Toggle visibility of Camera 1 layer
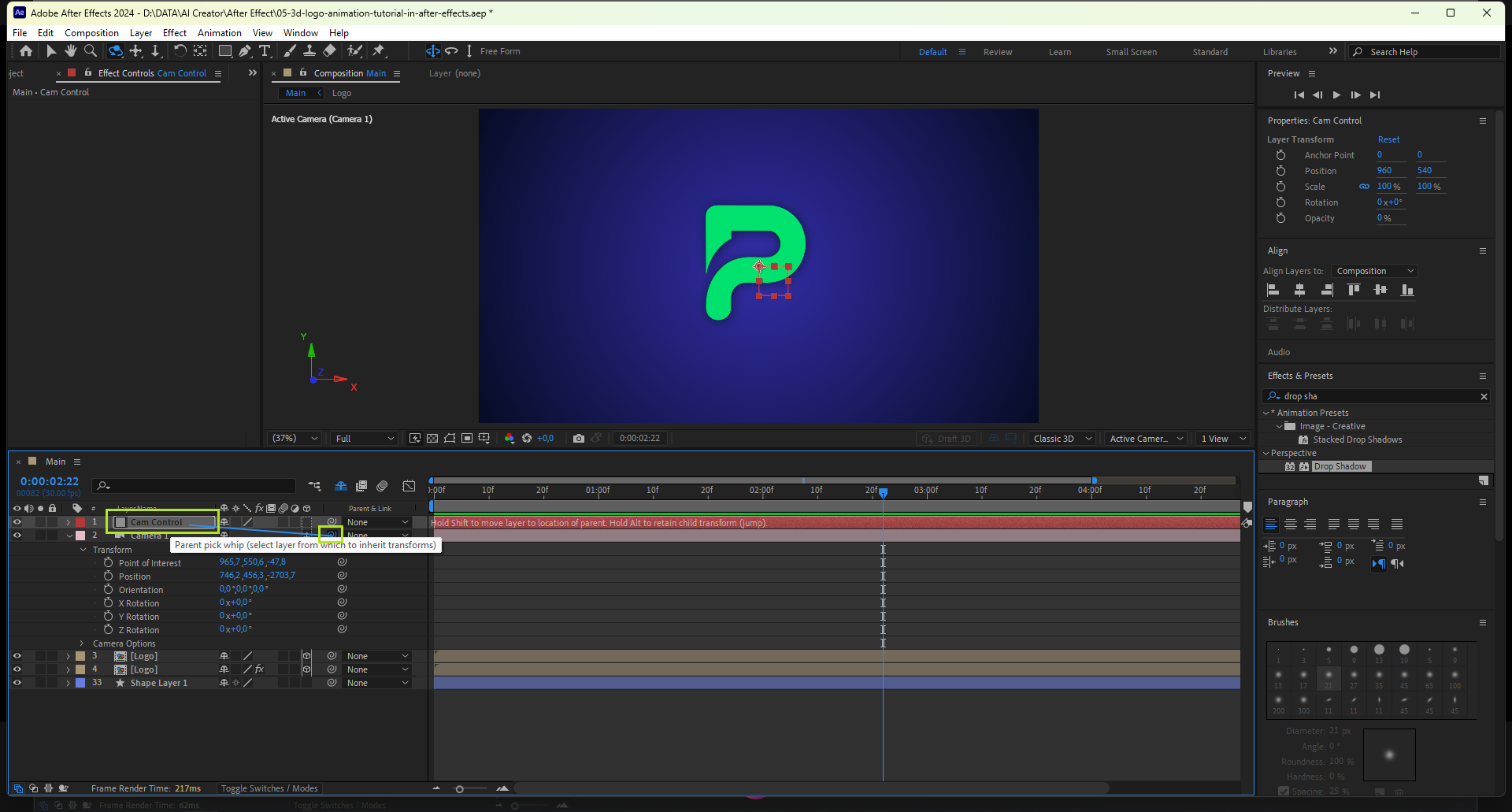The height and width of the screenshot is (812, 1512). [x=17, y=536]
